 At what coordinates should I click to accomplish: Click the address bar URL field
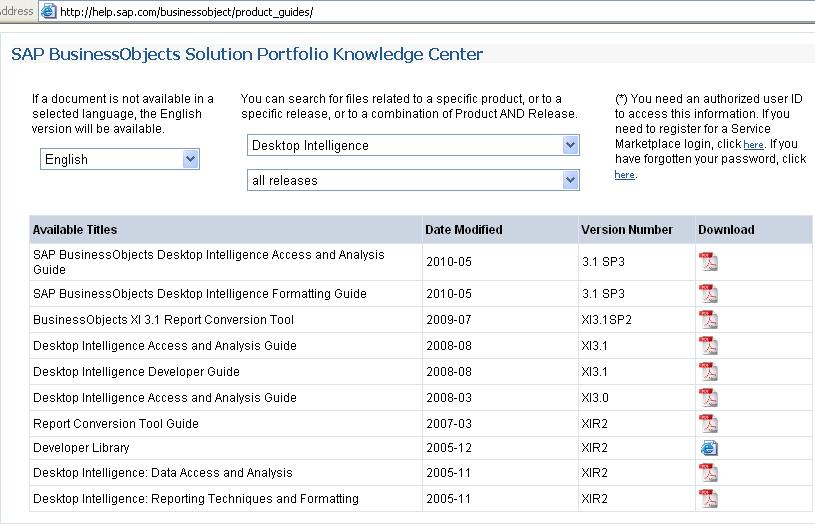click(x=426, y=11)
